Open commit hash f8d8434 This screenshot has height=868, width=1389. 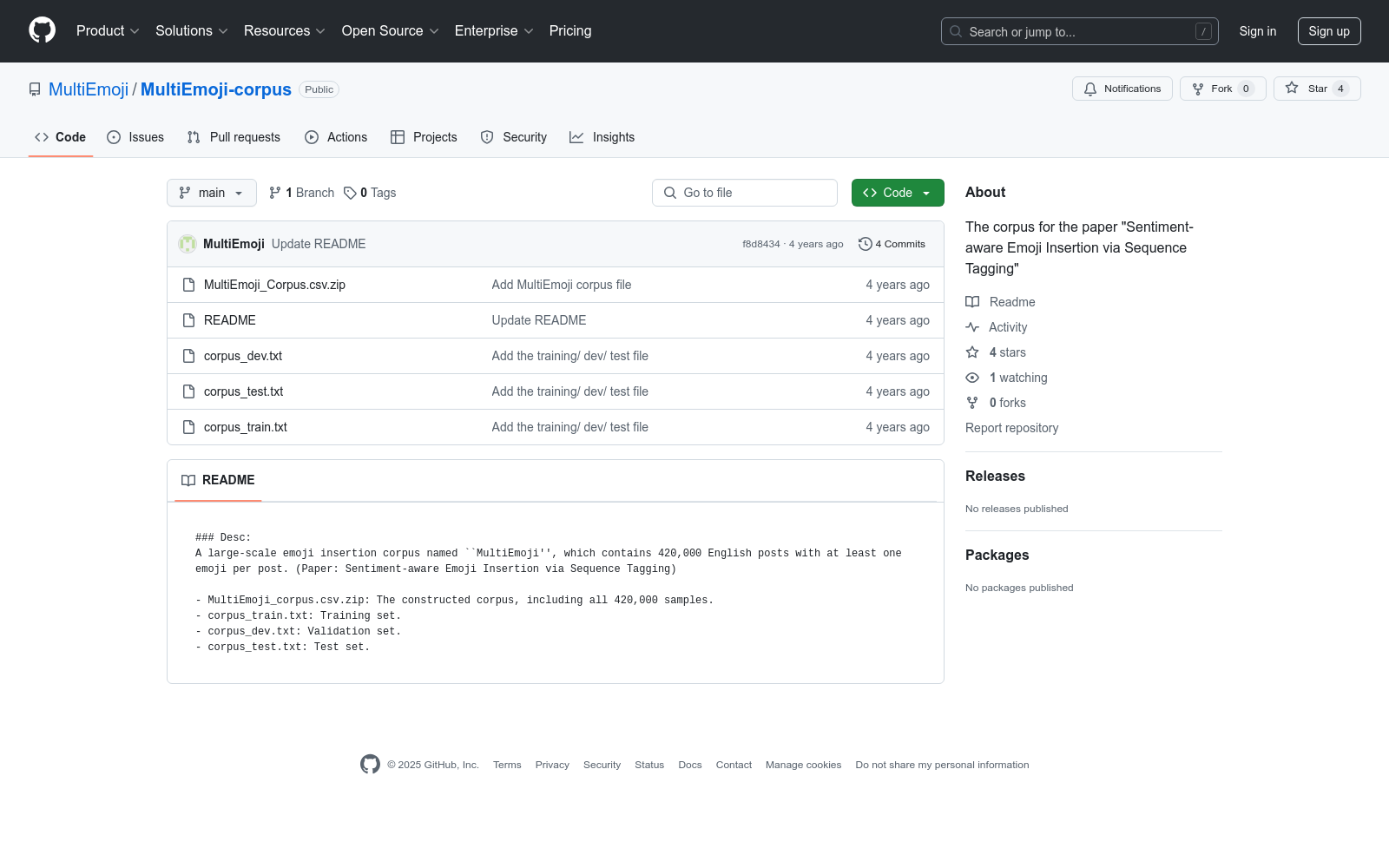(761, 244)
